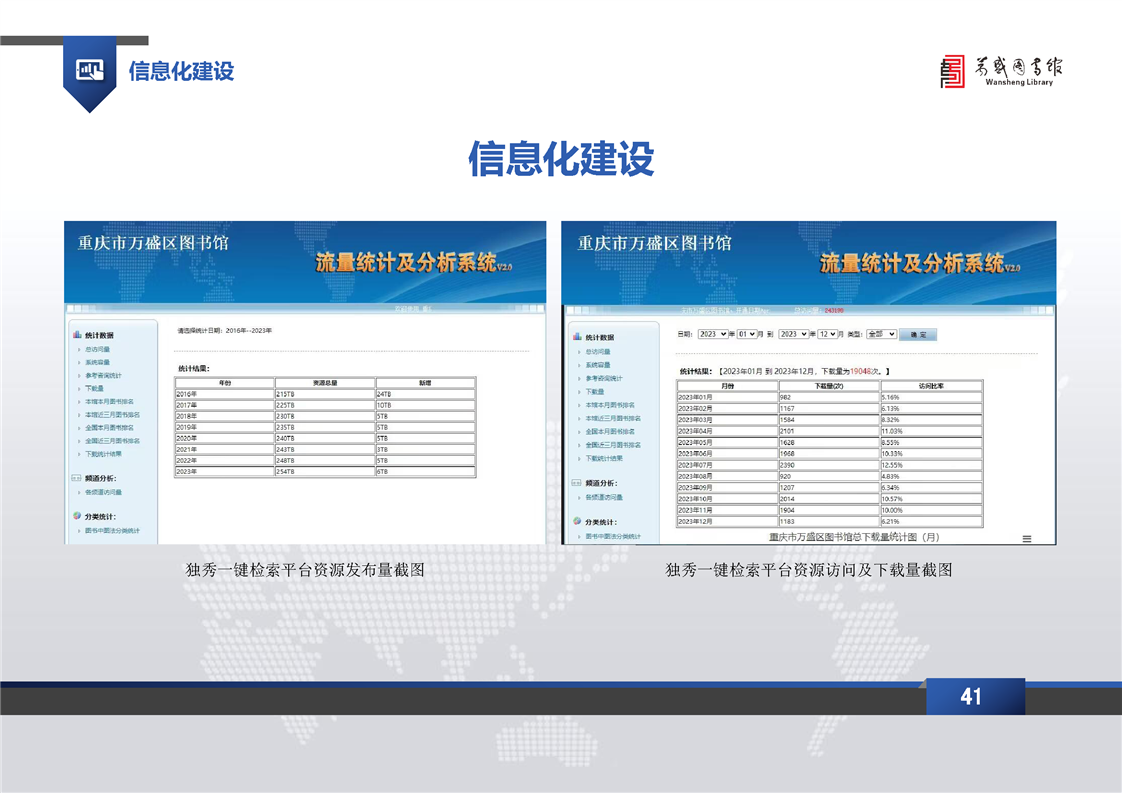Click 统计数据 bar chart icon in resource publication panel

coord(77,335)
